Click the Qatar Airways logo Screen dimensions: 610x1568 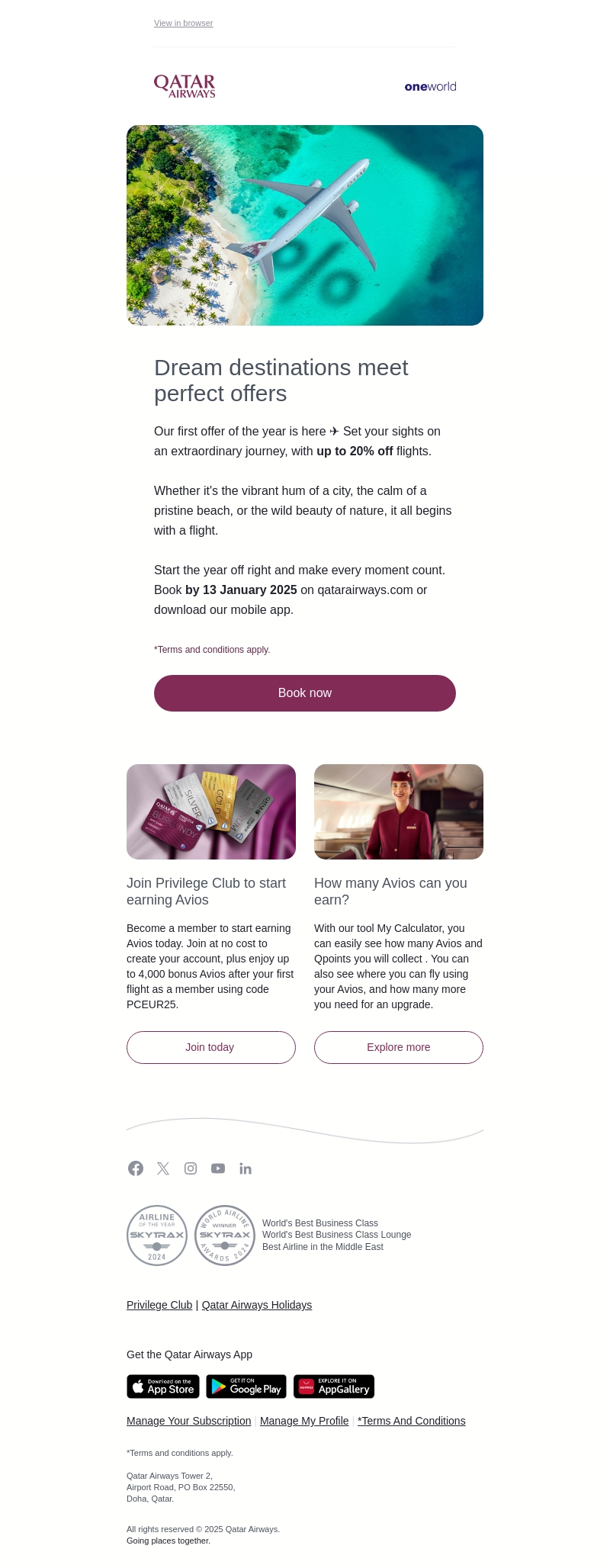coord(185,86)
